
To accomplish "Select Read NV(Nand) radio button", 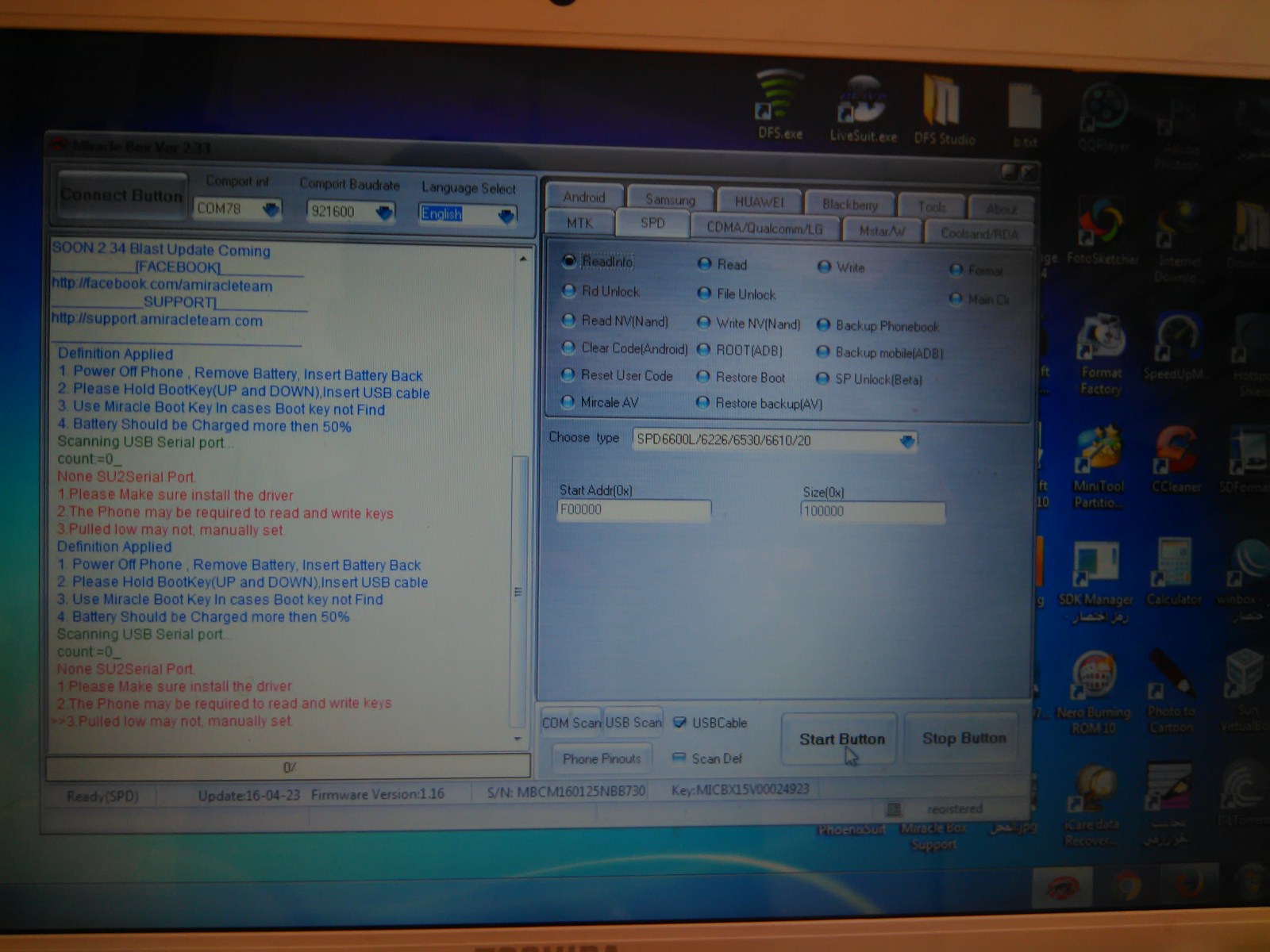I will tap(615, 321).
